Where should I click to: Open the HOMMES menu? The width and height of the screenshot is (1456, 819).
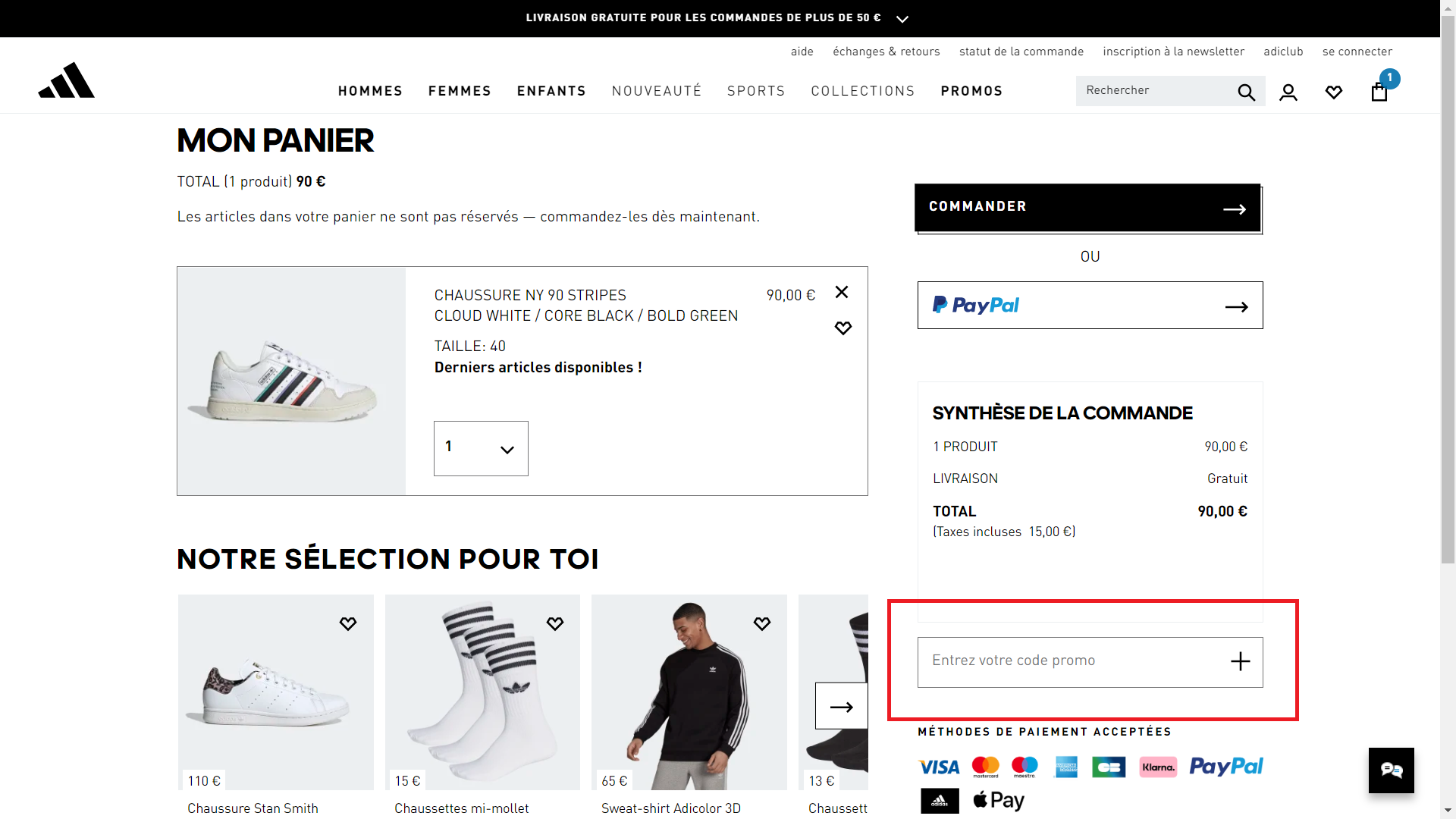pos(370,91)
